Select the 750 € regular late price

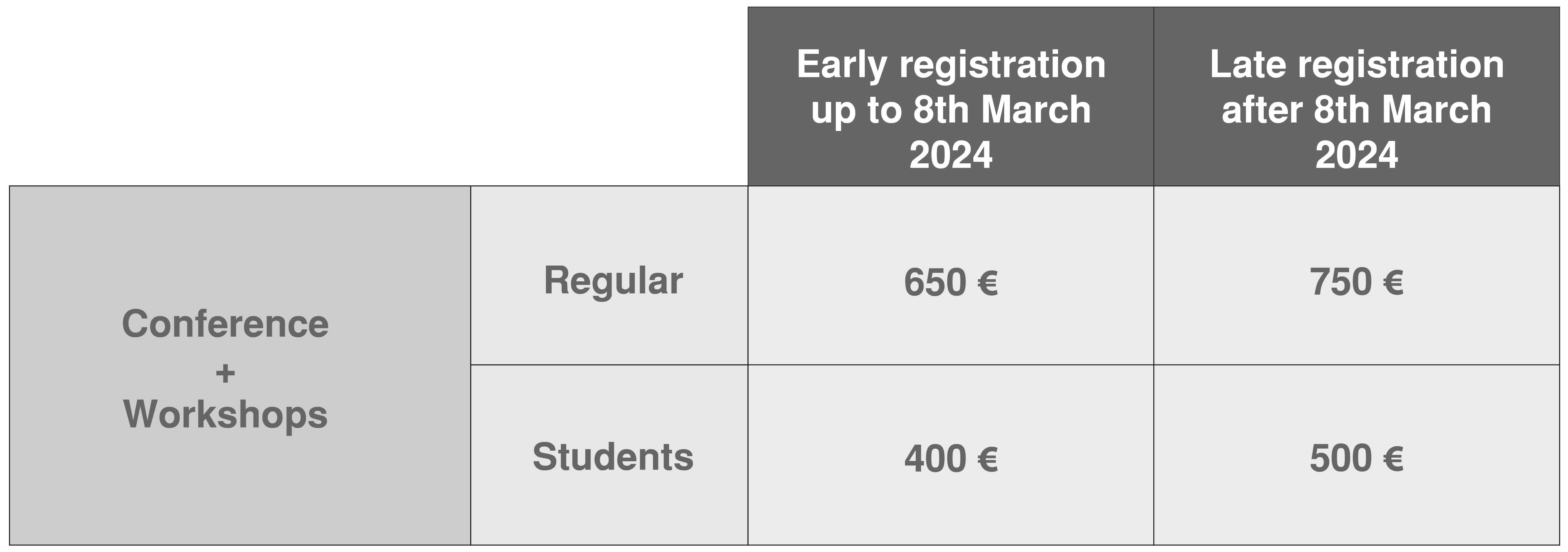coord(1356,283)
